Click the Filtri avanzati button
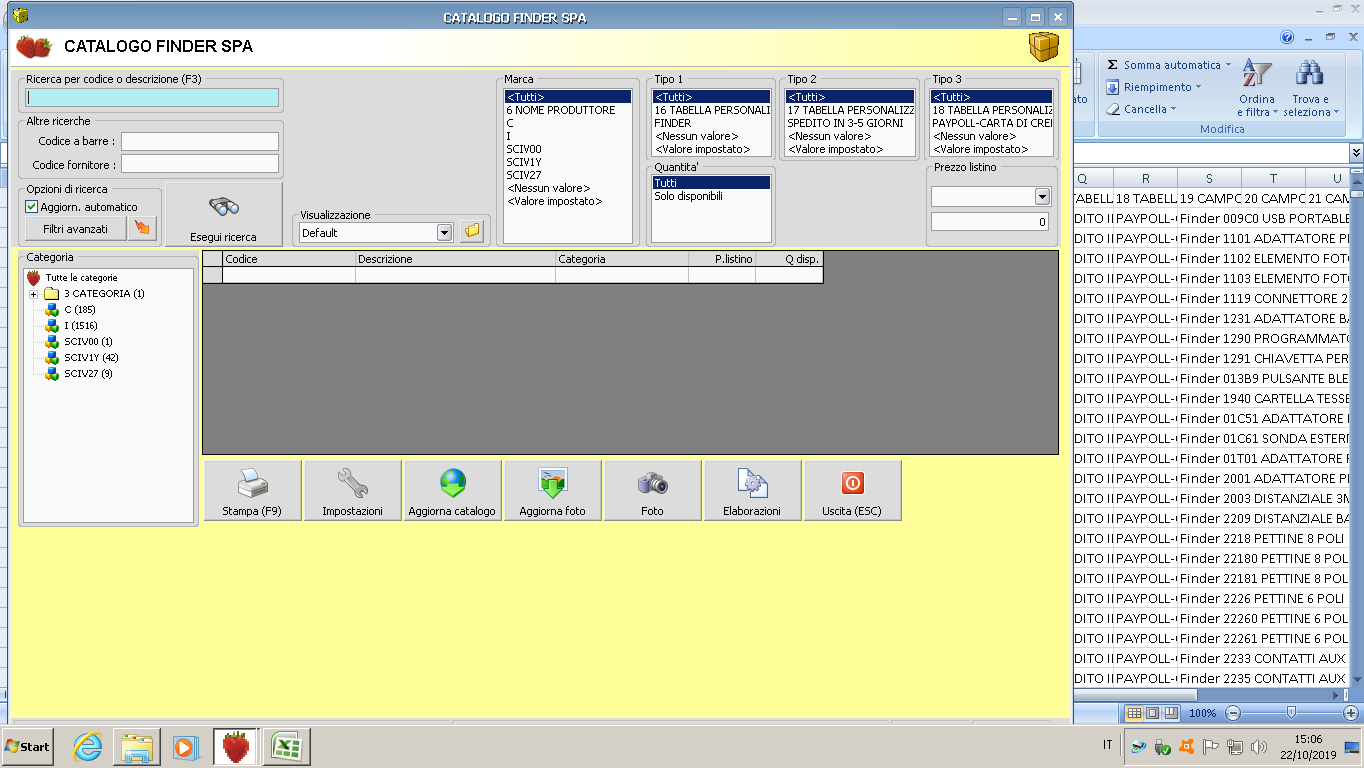1364x768 pixels. (x=76, y=229)
